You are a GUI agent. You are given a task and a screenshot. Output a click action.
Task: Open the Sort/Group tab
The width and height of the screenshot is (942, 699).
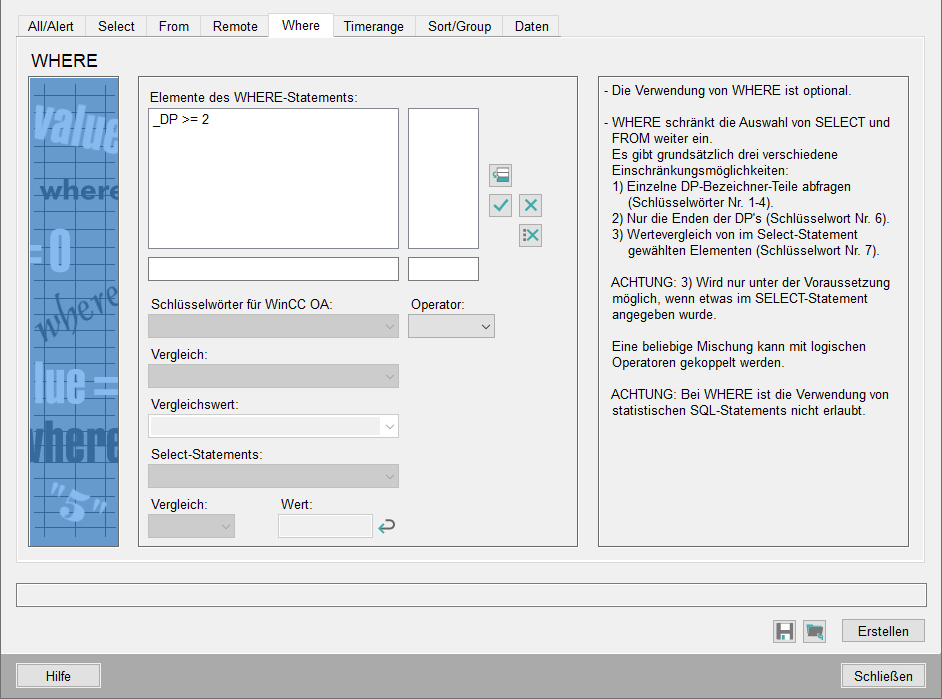(459, 26)
